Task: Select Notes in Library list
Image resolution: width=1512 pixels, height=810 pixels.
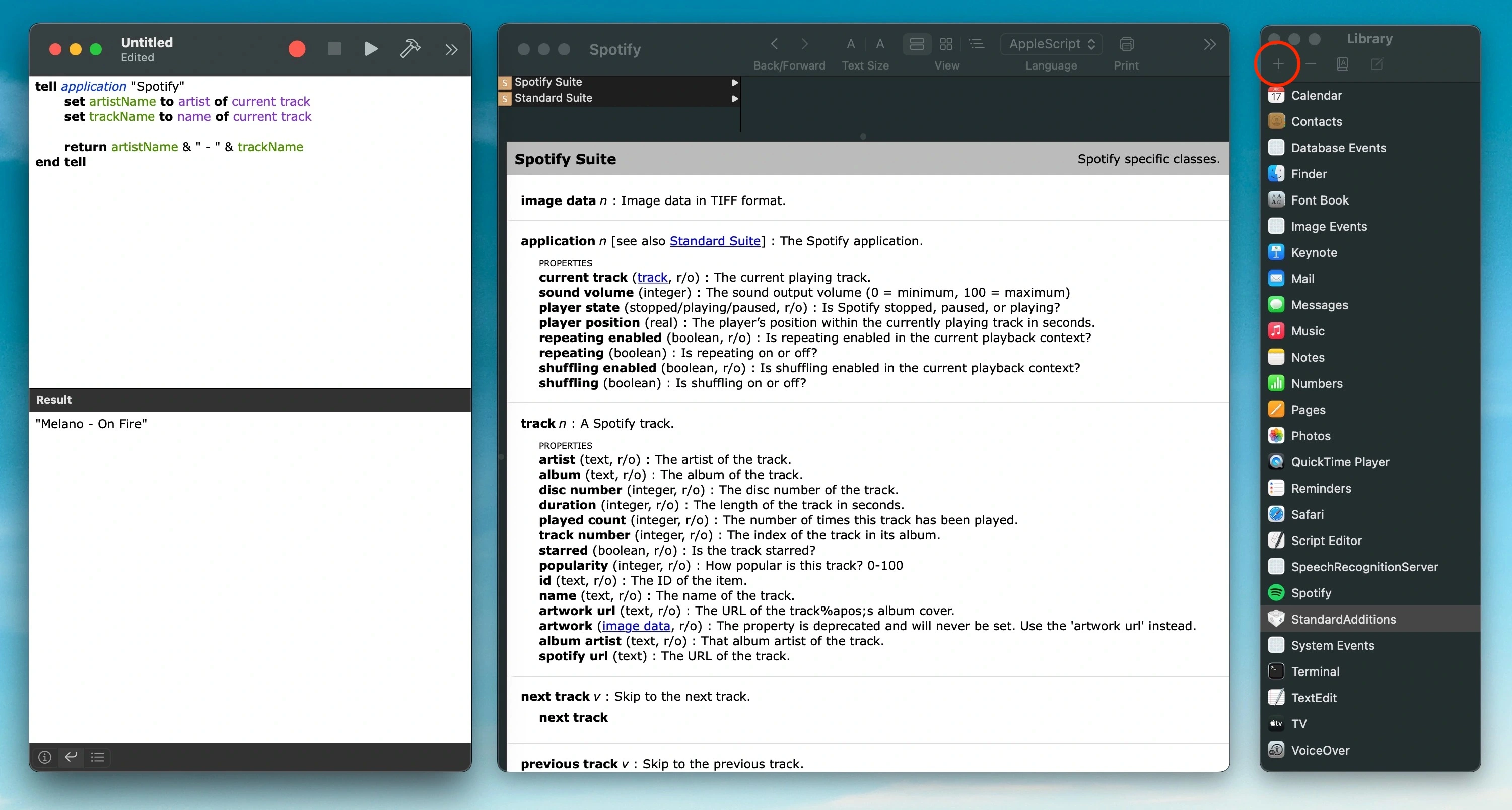Action: (1370, 358)
